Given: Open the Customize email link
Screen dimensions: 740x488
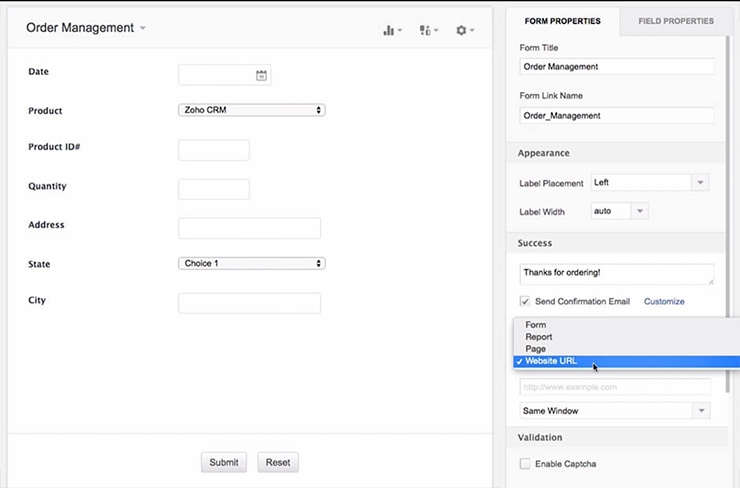Looking at the screenshot, I should click(x=664, y=302).
